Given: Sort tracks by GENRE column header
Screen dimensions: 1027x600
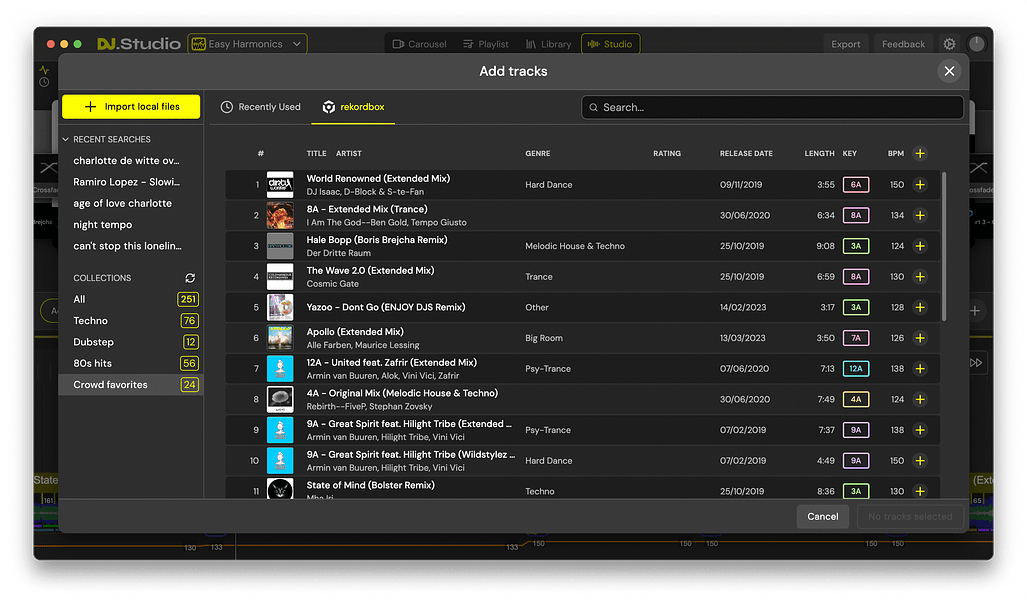Looking at the screenshot, I should click(538, 153).
